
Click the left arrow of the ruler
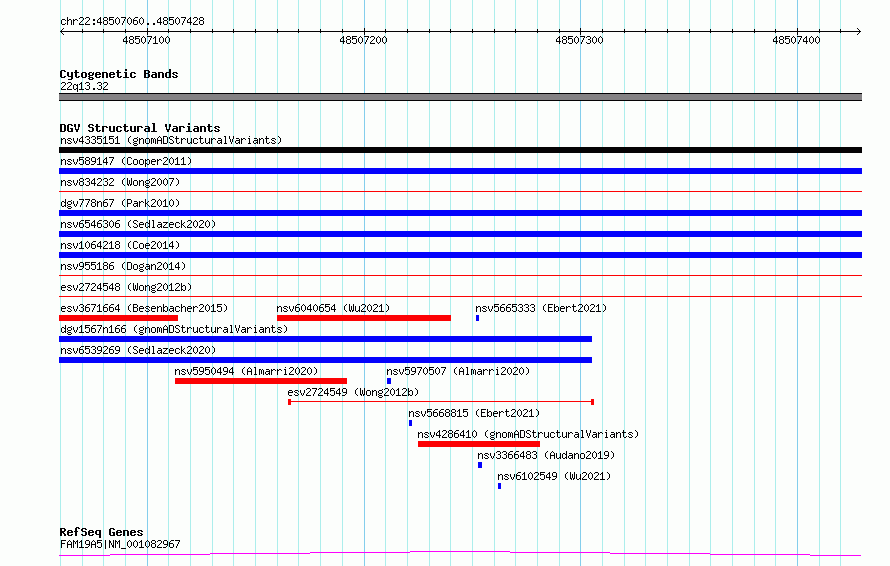(62, 32)
